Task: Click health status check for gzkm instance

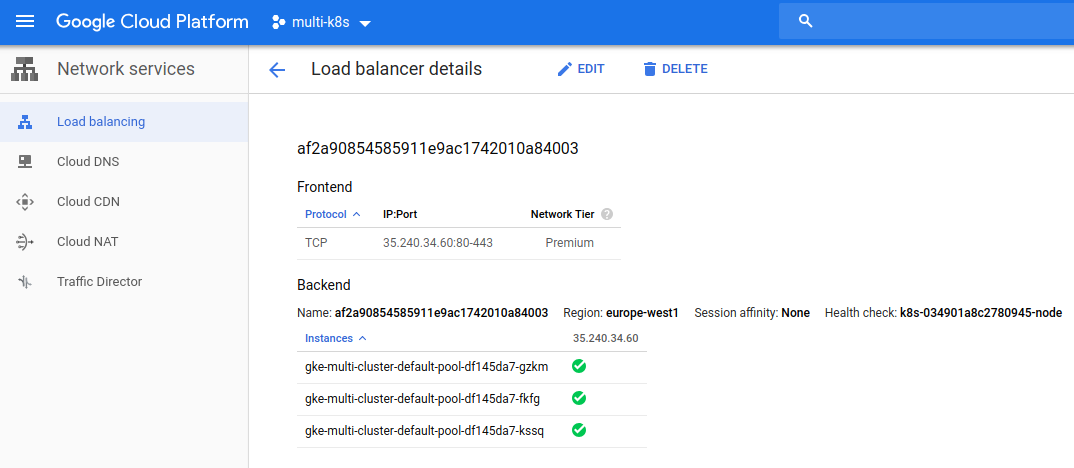Action: [579, 367]
